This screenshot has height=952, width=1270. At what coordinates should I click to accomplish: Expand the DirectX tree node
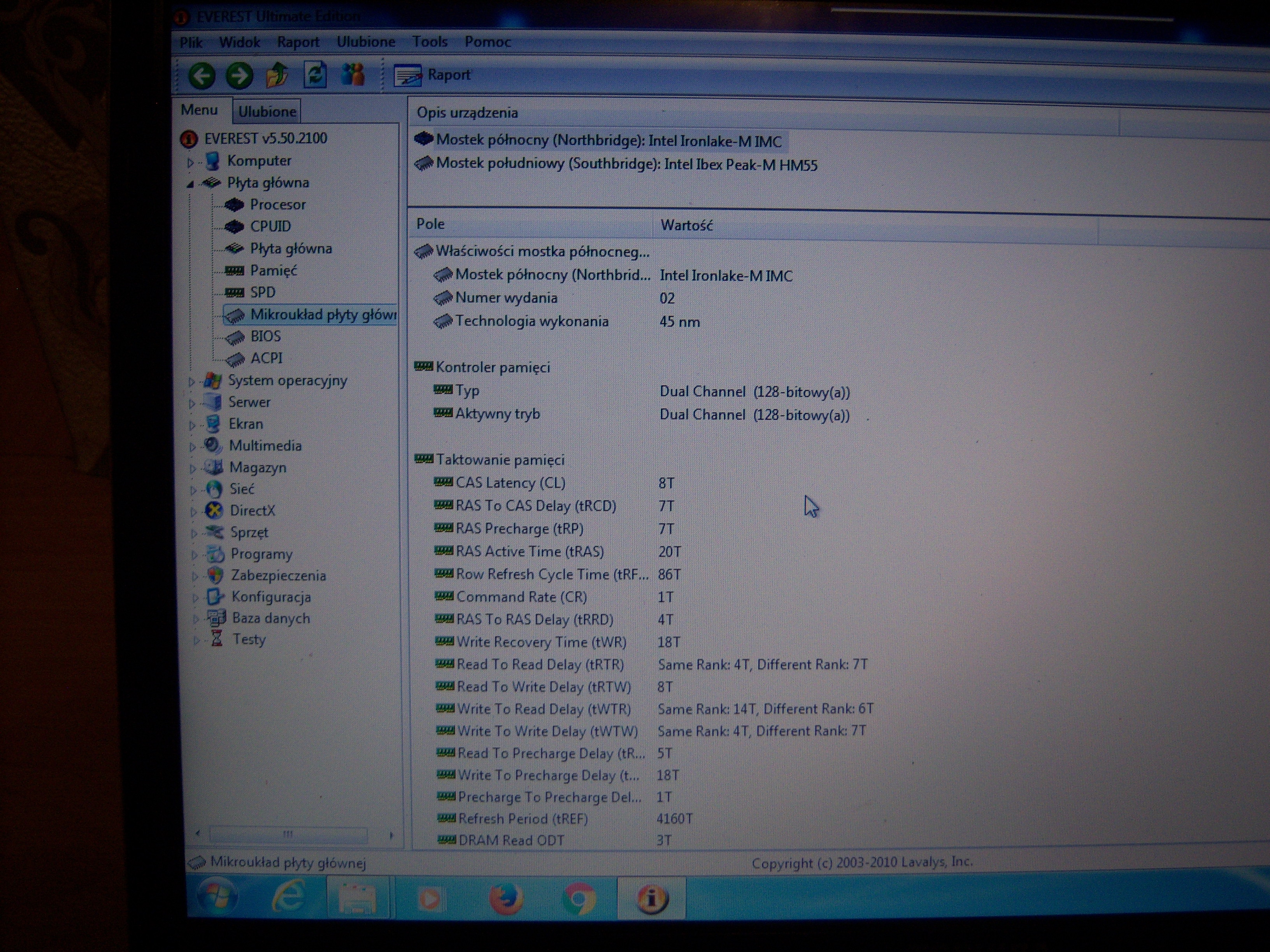point(193,511)
